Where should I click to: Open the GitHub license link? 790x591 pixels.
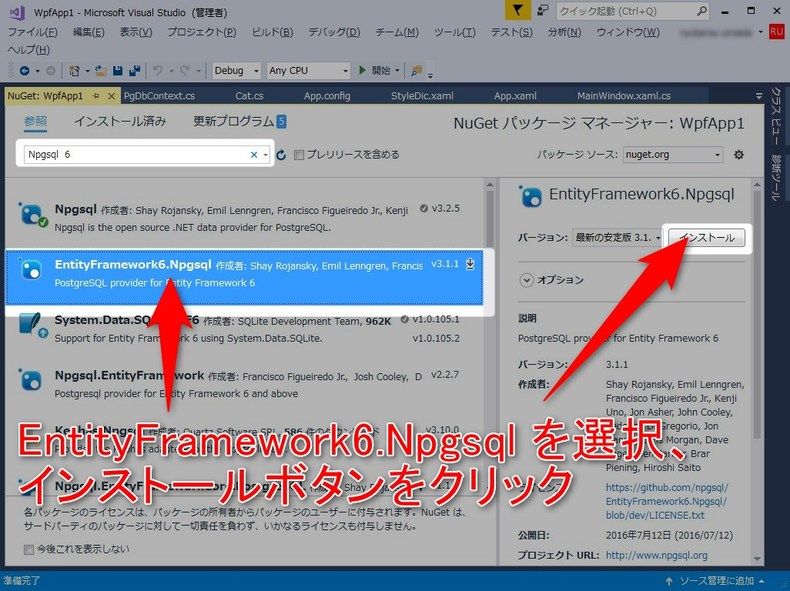[x=667, y=501]
